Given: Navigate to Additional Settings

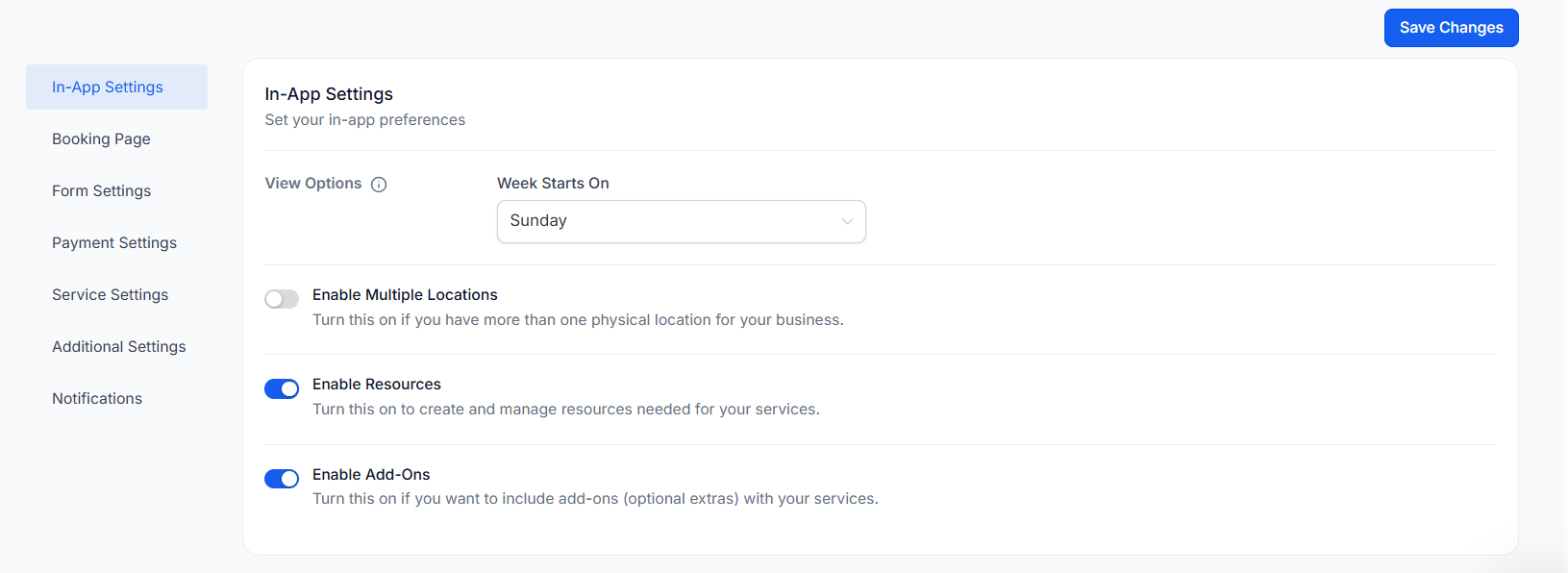Looking at the screenshot, I should tap(119, 347).
